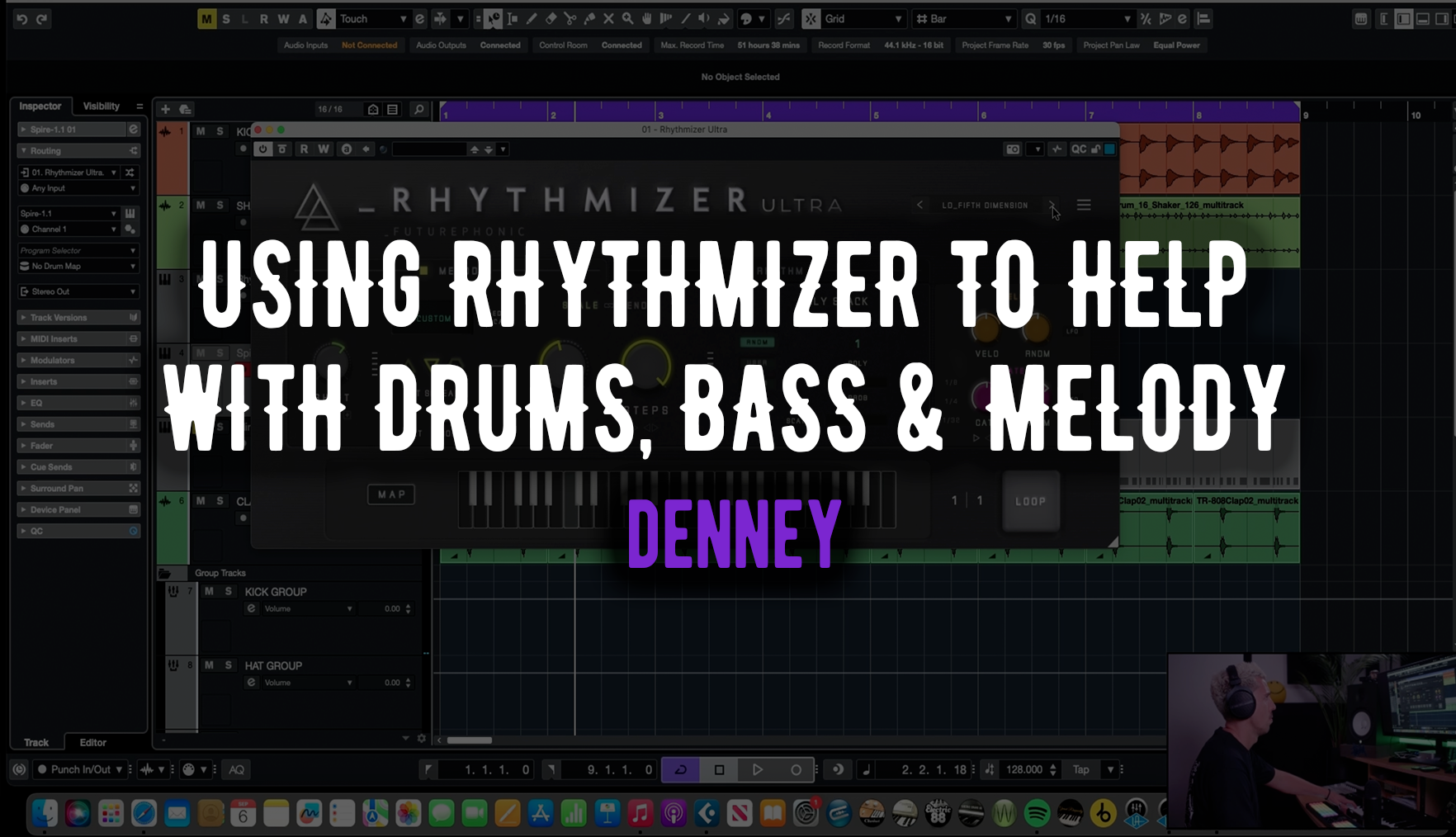Switch to the Visibility tab
Viewport: 1456px width, 837px height.
tap(101, 106)
